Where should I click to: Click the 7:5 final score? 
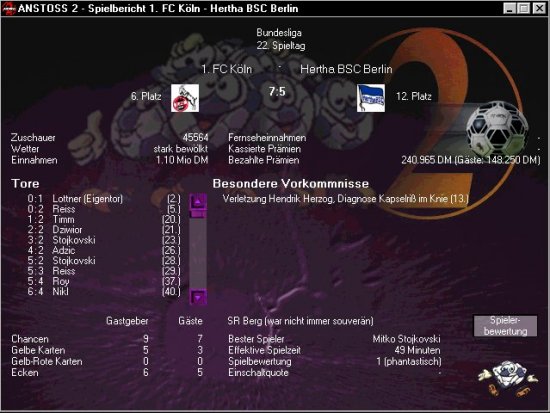pyautogui.click(x=277, y=92)
